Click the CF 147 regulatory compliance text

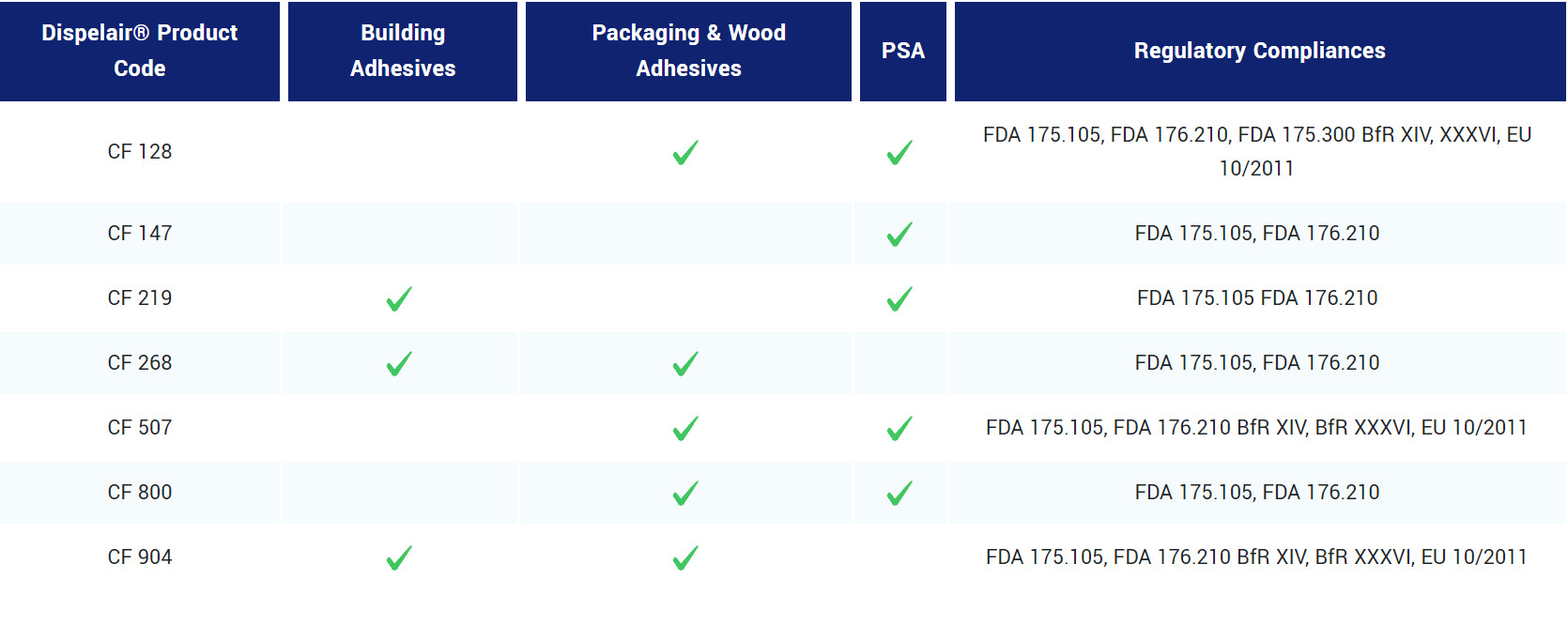pyautogui.click(x=1256, y=234)
